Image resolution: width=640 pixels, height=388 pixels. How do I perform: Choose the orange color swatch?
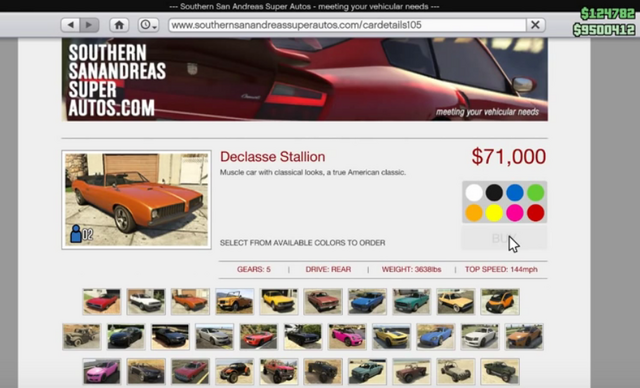[x=474, y=213]
